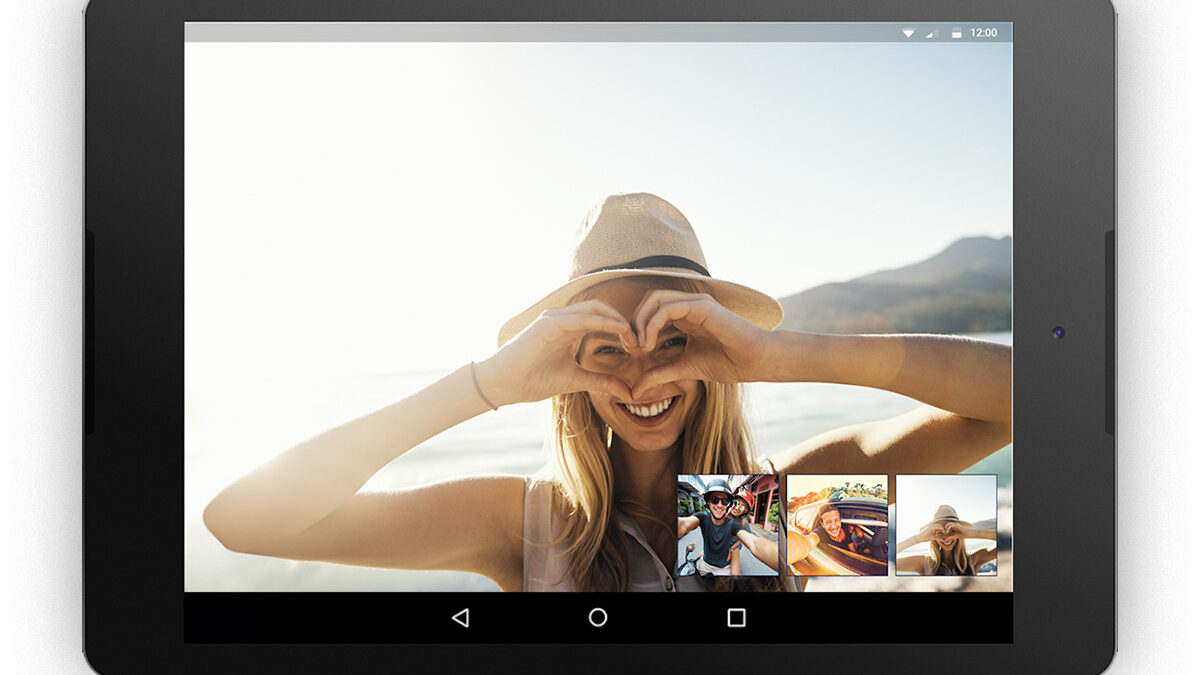The width and height of the screenshot is (1200, 675).
Task: Open the man-in-car selfie thumbnail
Action: [837, 525]
